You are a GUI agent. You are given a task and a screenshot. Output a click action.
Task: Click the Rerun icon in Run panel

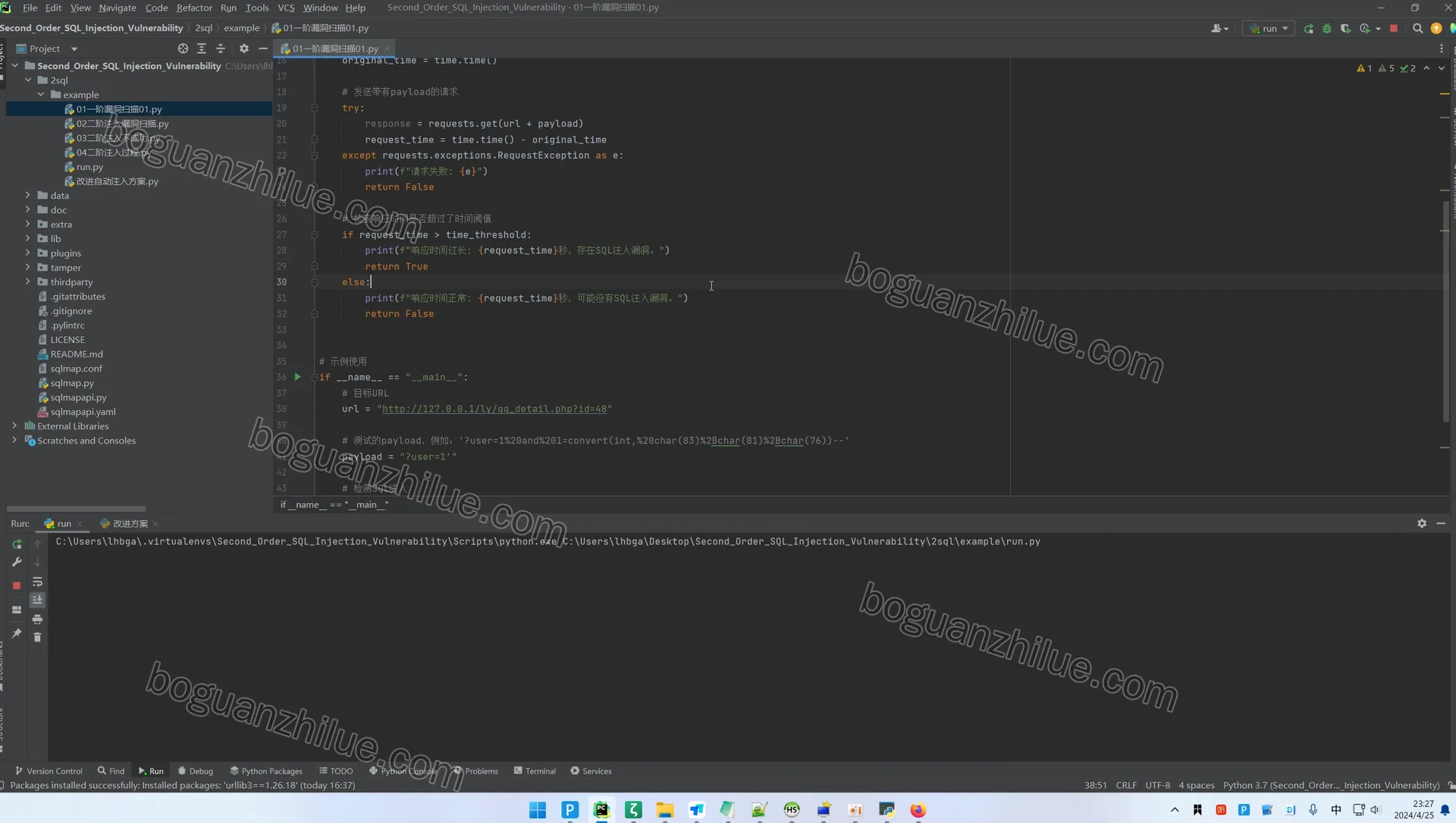17,544
